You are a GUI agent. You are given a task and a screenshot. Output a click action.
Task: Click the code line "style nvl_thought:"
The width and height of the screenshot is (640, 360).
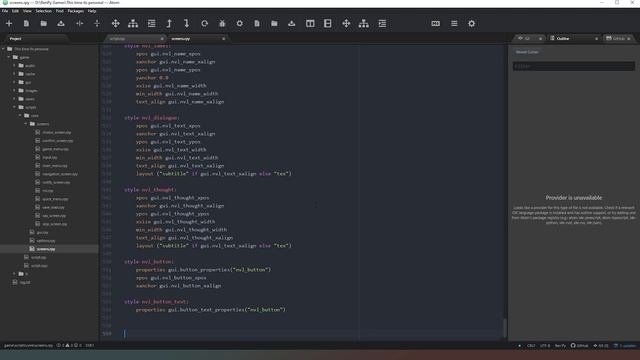click(150, 189)
